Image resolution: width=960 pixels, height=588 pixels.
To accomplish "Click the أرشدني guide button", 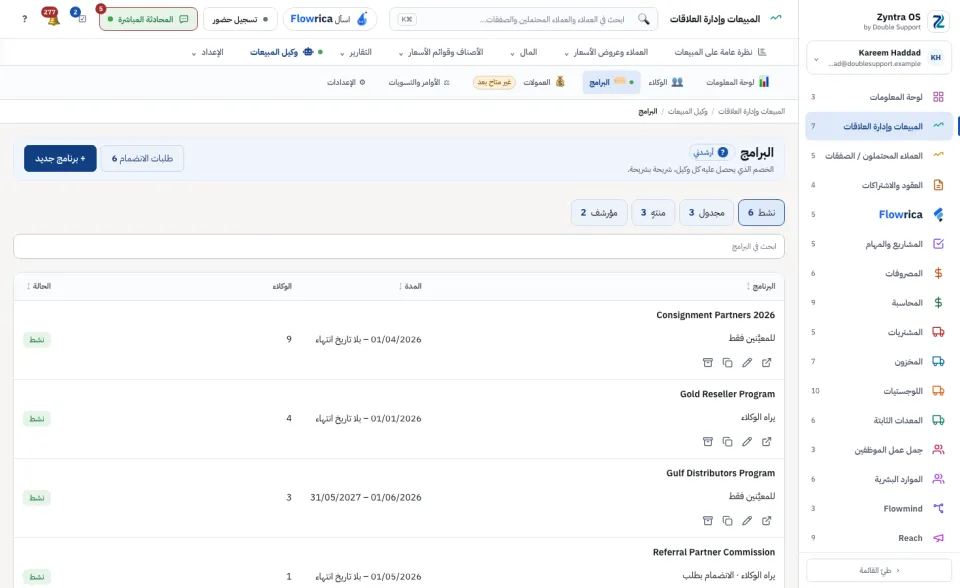I will click(x=711, y=152).
